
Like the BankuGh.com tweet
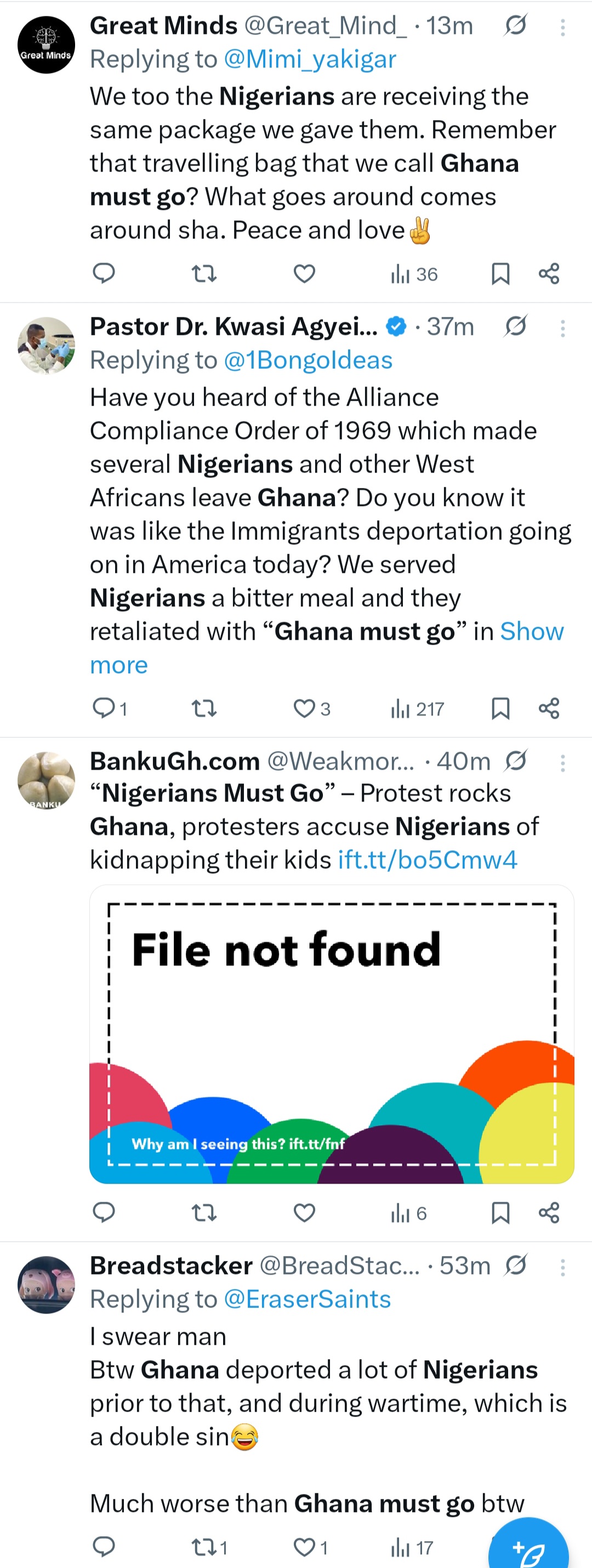pos(304,1213)
